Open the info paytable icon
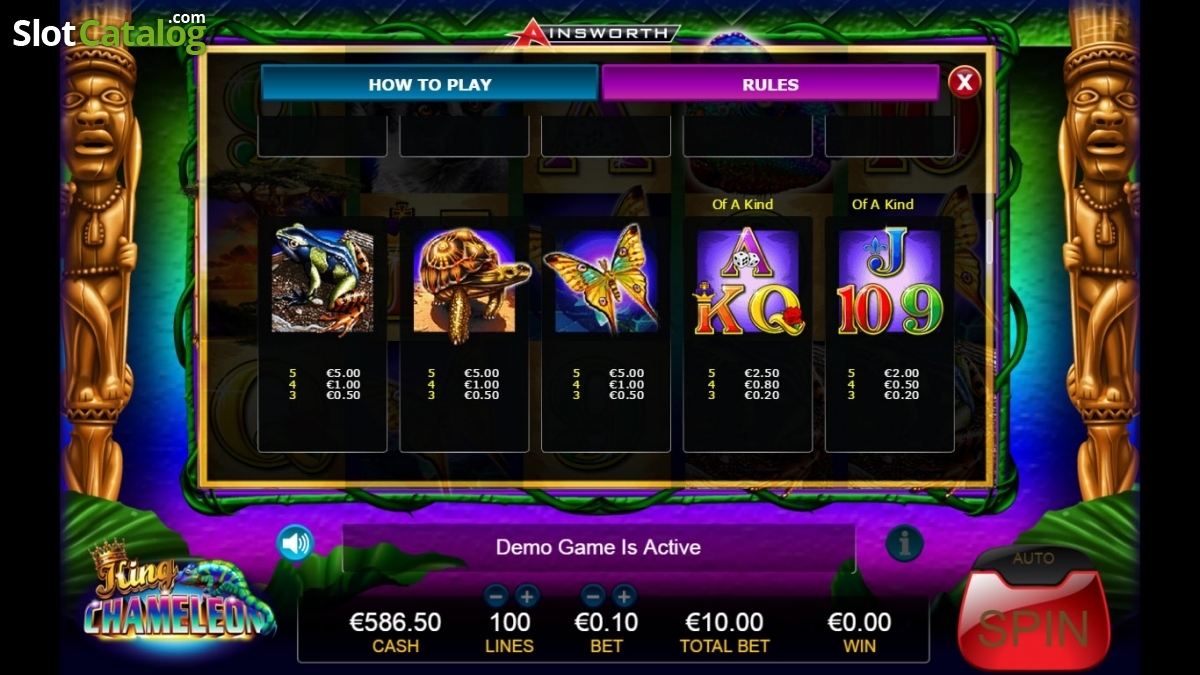This screenshot has height=675, width=1200. click(x=904, y=543)
